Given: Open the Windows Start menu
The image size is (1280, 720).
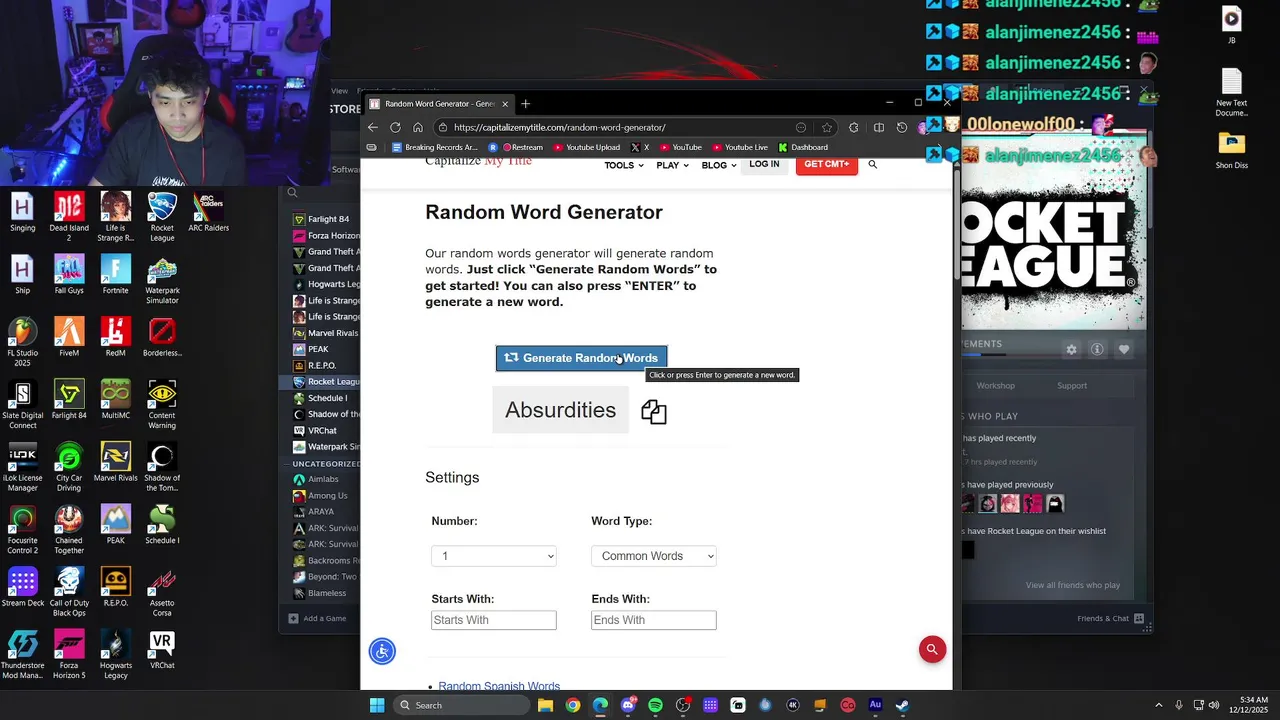Looking at the screenshot, I should 377,705.
